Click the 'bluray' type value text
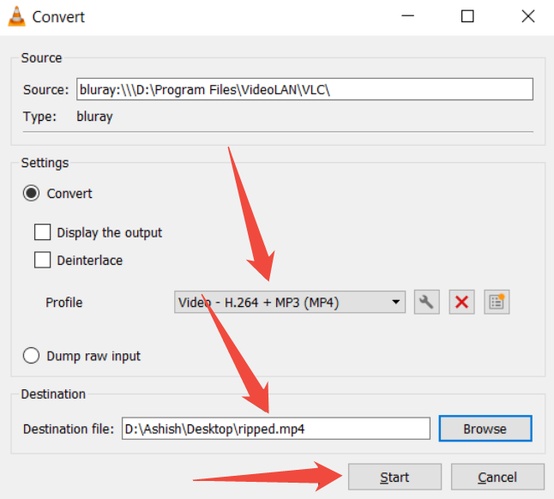The width and height of the screenshot is (554, 499). coord(95,117)
